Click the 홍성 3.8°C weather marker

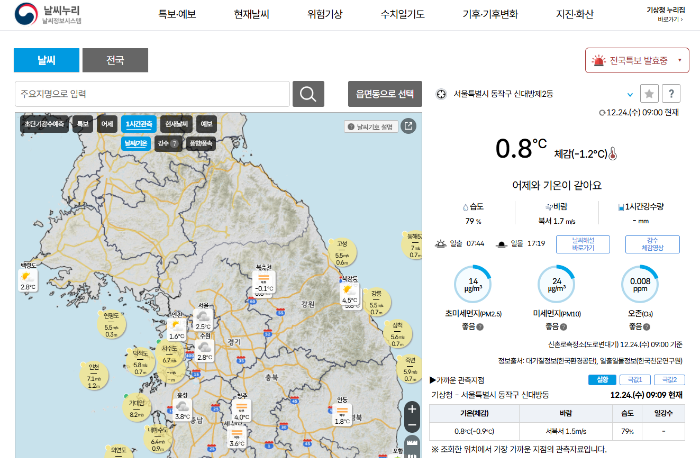(182, 410)
